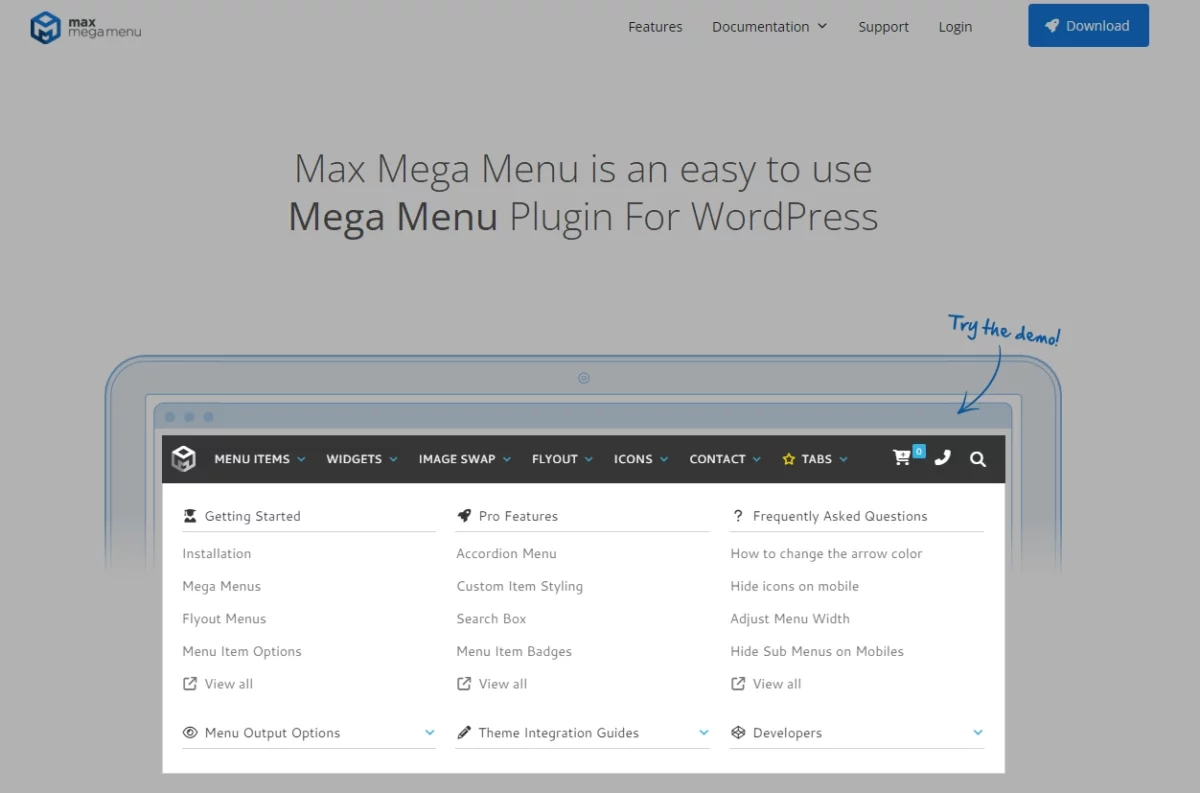Screen dimensions: 1200x793
Task: Click the cube logo in the demo menu bar
Action: pyautogui.click(x=183, y=459)
